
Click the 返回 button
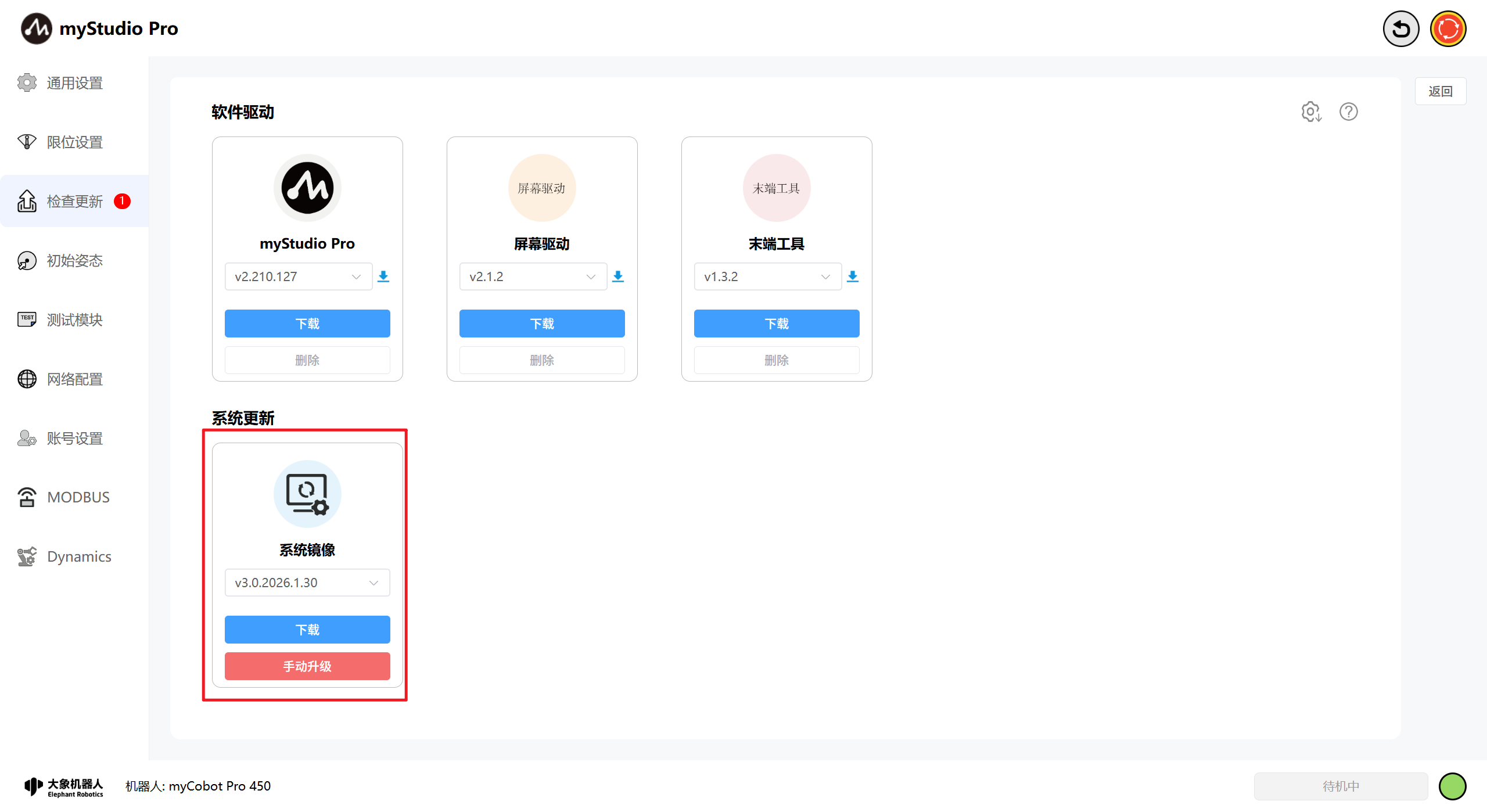point(1440,91)
